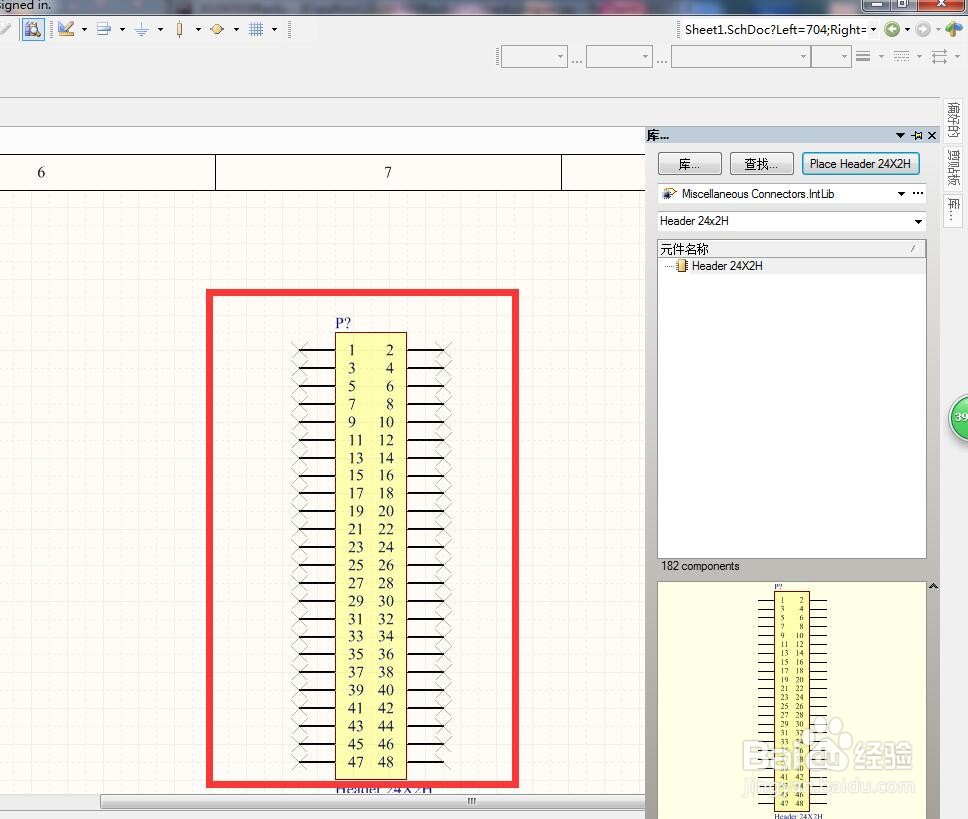
Task: Open the simulation sources dropdown arrow
Action: [236, 29]
